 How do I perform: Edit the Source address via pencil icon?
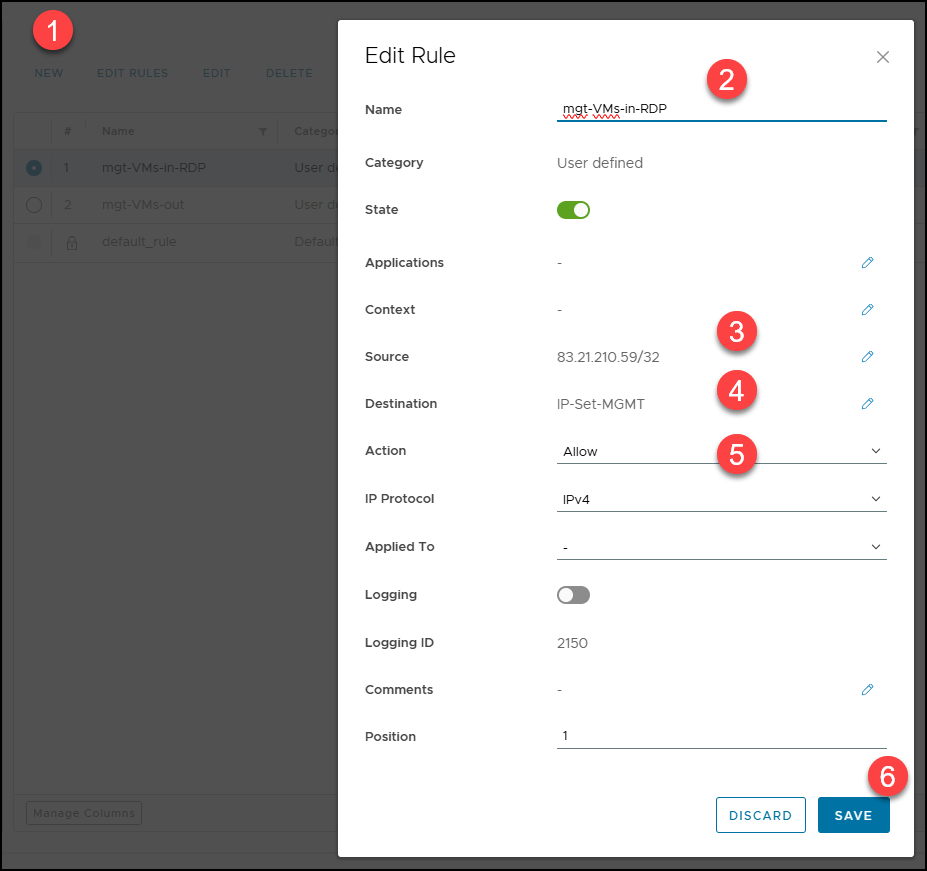pyautogui.click(x=867, y=357)
